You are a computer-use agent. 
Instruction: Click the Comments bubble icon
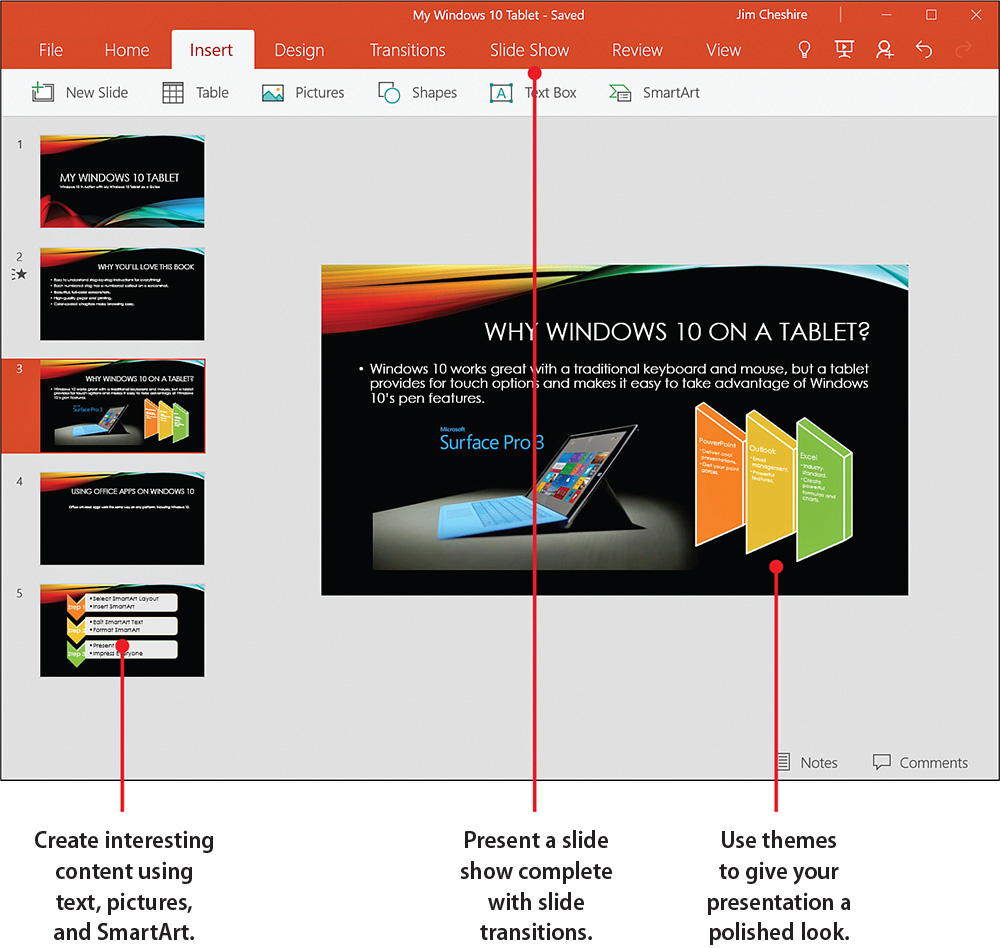pos(881,762)
